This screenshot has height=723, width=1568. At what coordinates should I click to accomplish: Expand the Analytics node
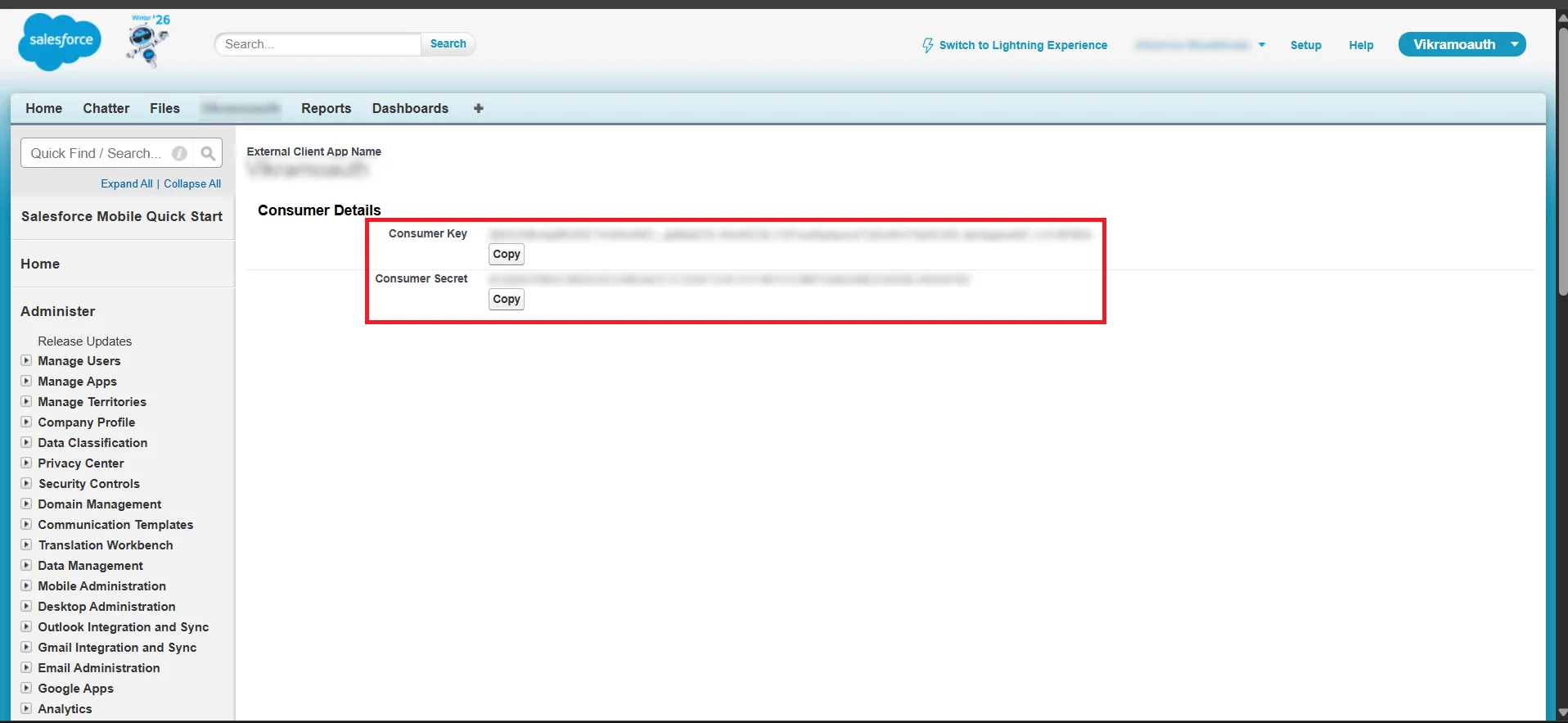pyautogui.click(x=26, y=708)
